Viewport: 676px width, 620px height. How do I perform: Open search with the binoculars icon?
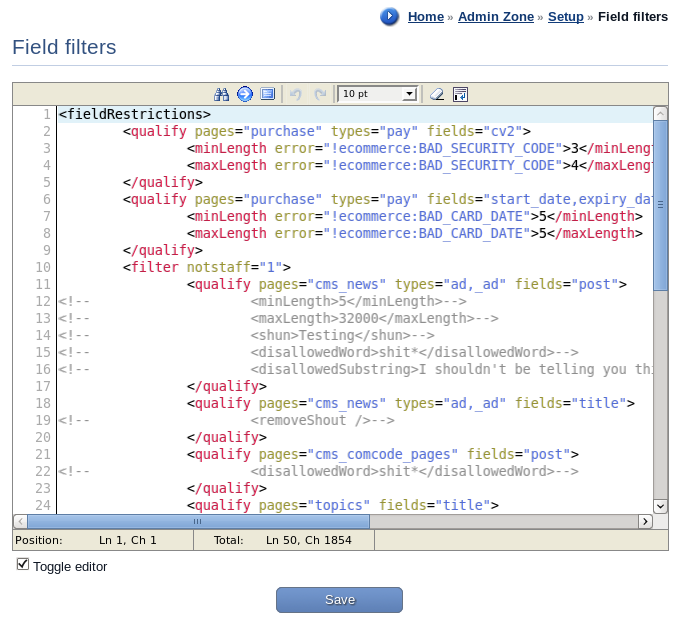click(x=222, y=94)
